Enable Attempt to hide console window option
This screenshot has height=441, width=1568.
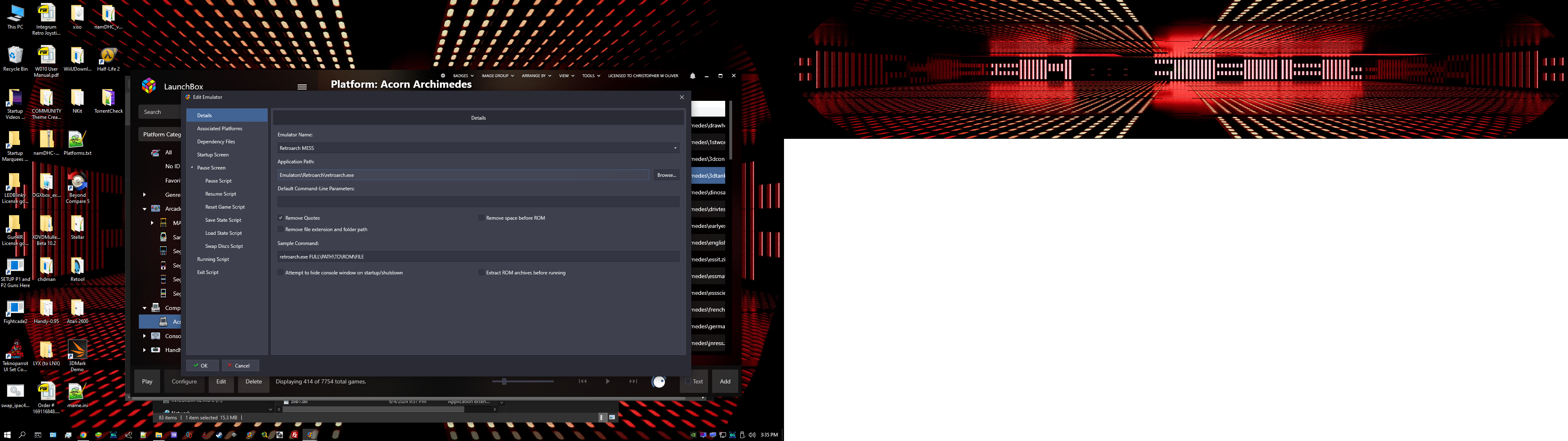tap(281, 272)
